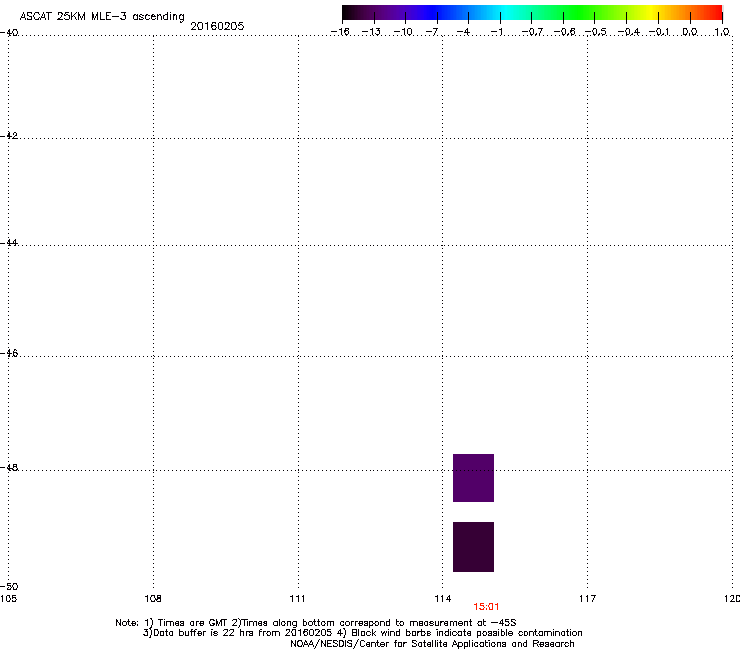The height and width of the screenshot is (650, 740).
Task: Click the -13 color scale label
Action: click(371, 32)
